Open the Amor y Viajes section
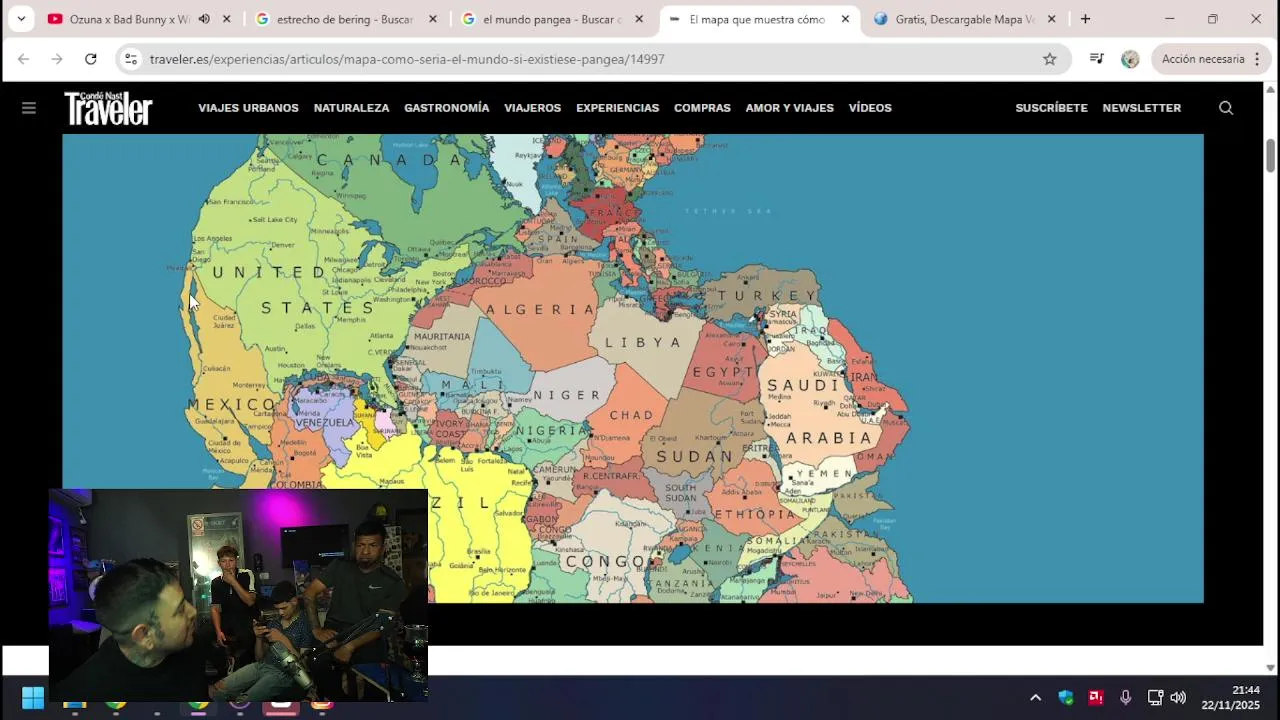Viewport: 1280px width, 720px height. [x=789, y=108]
